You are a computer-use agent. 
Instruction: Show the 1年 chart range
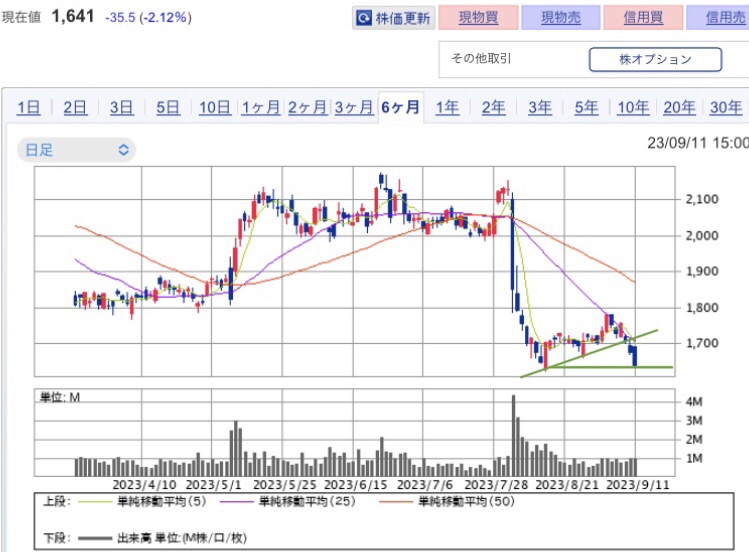[x=447, y=107]
